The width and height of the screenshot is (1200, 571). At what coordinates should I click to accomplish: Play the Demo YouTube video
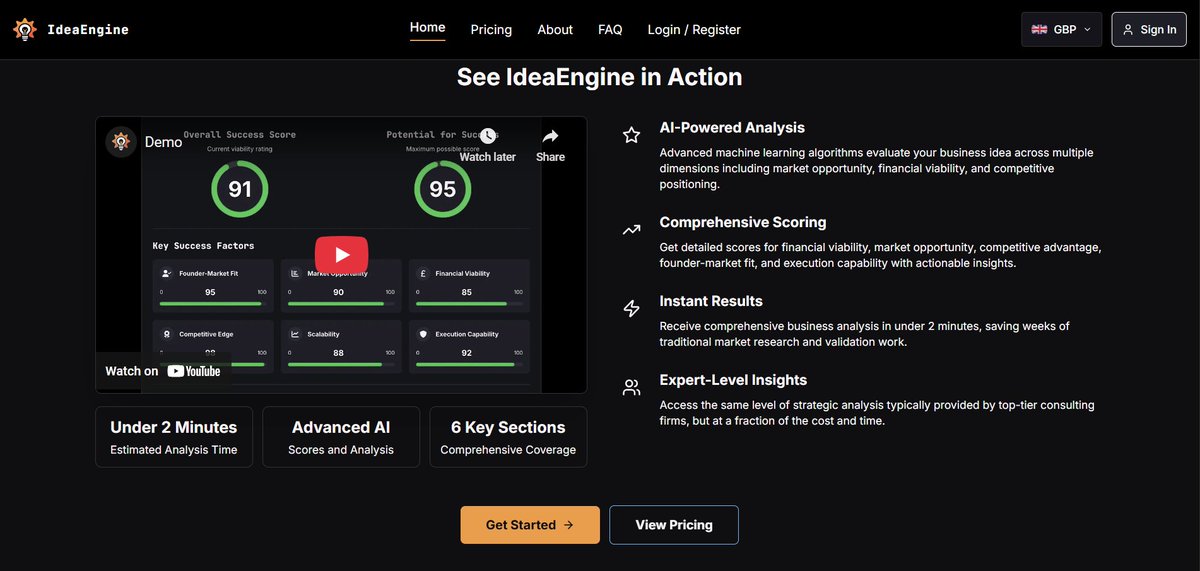[x=341, y=255]
